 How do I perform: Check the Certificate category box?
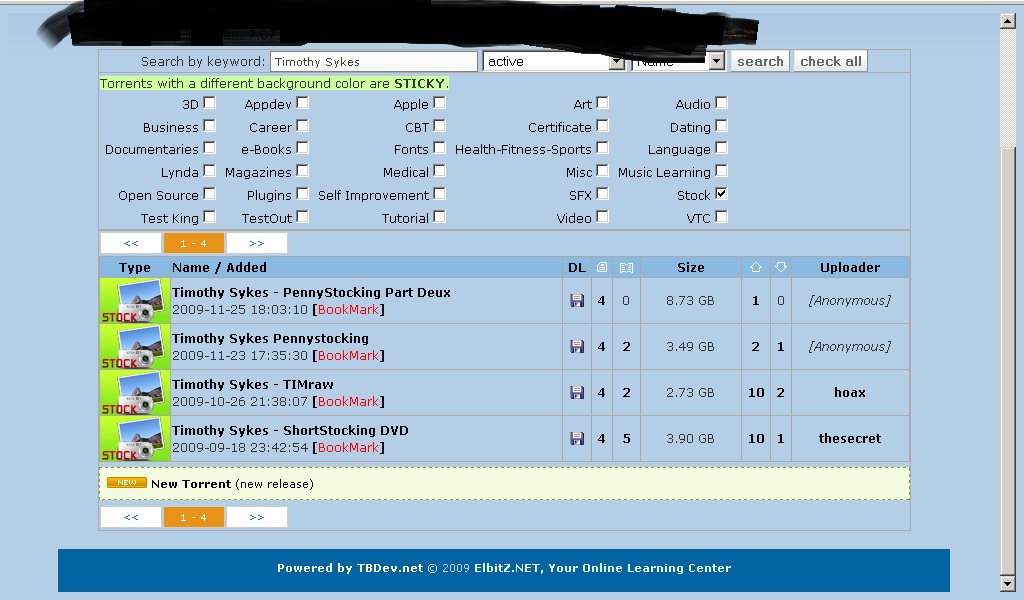coord(602,125)
